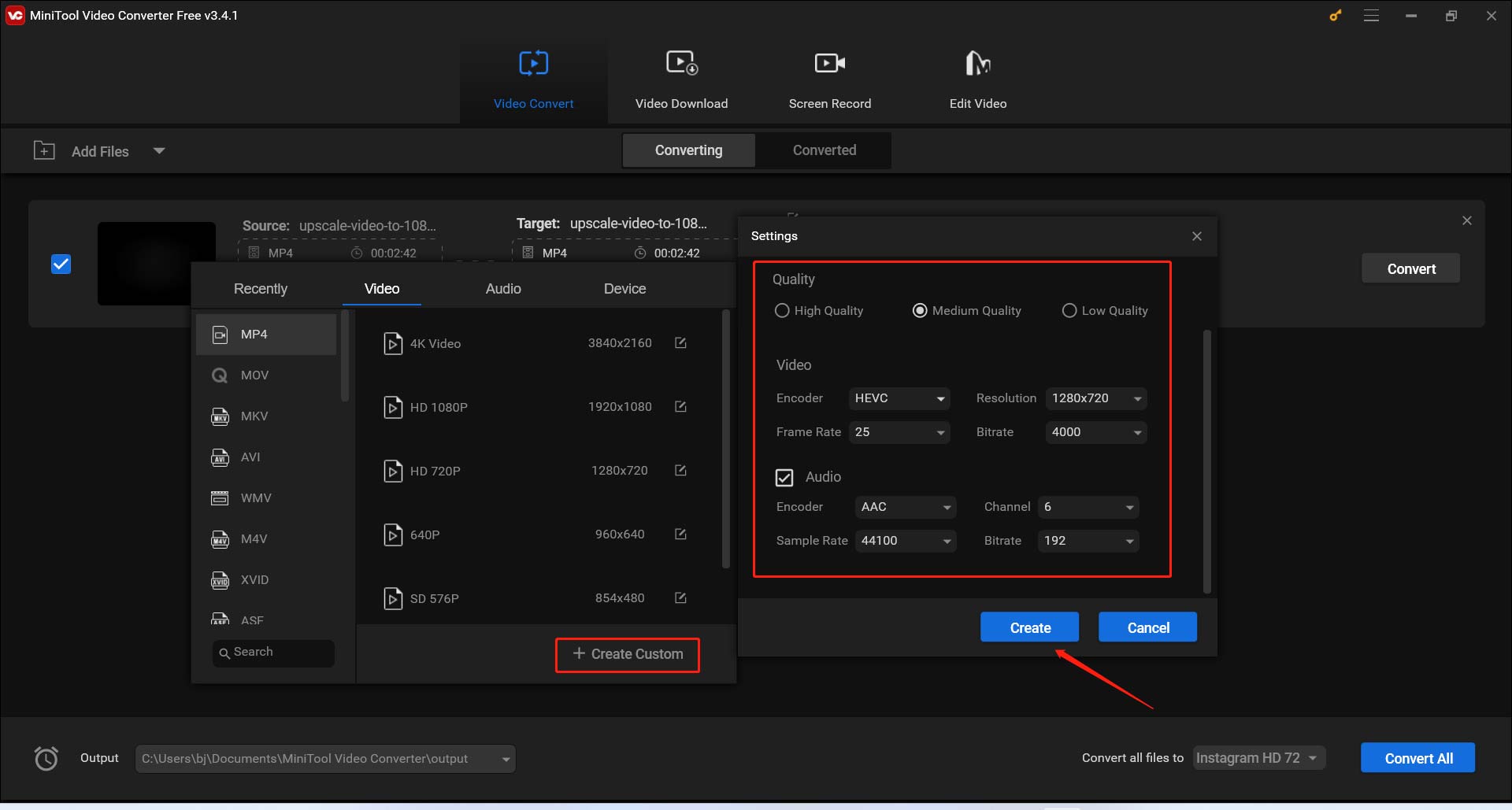Click the Create button in Settings
The height and width of the screenshot is (810, 1512).
1030,627
